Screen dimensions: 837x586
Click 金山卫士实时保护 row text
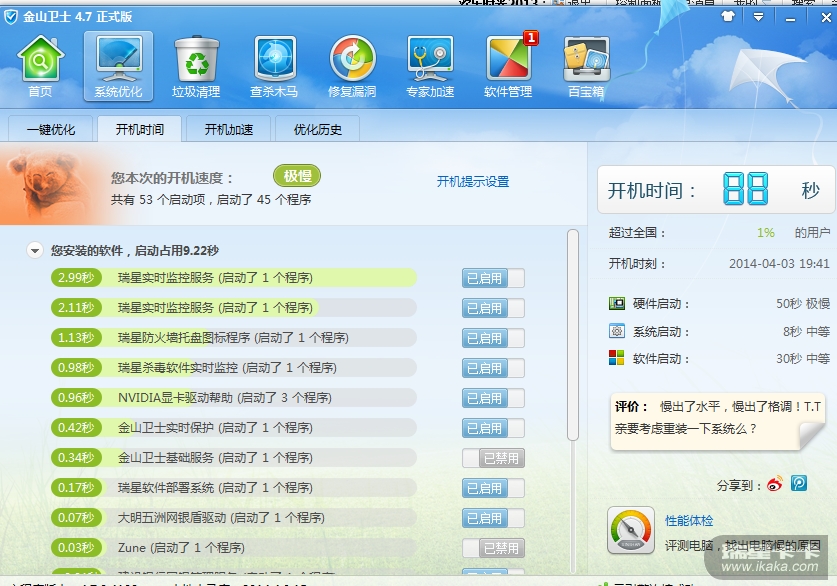click(215, 427)
